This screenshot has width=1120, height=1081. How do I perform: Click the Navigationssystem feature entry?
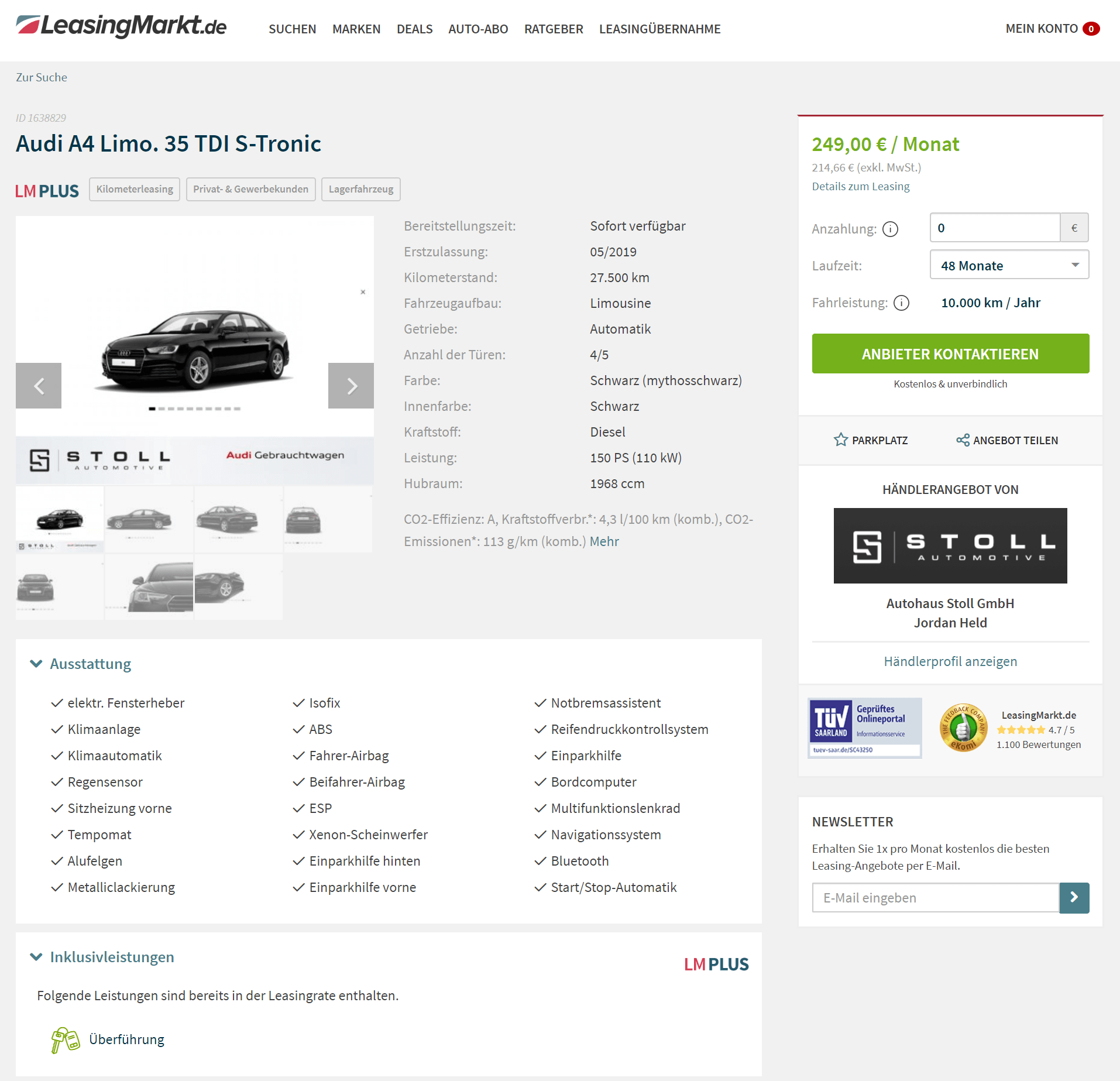coord(598,835)
